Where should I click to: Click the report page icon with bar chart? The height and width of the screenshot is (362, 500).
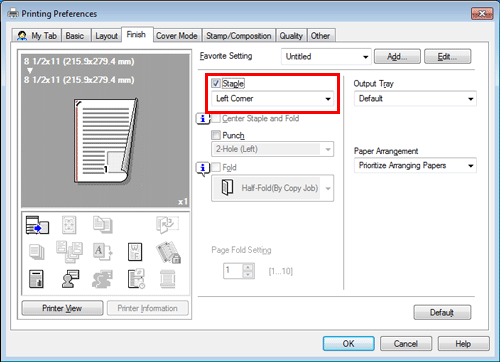click(36, 279)
